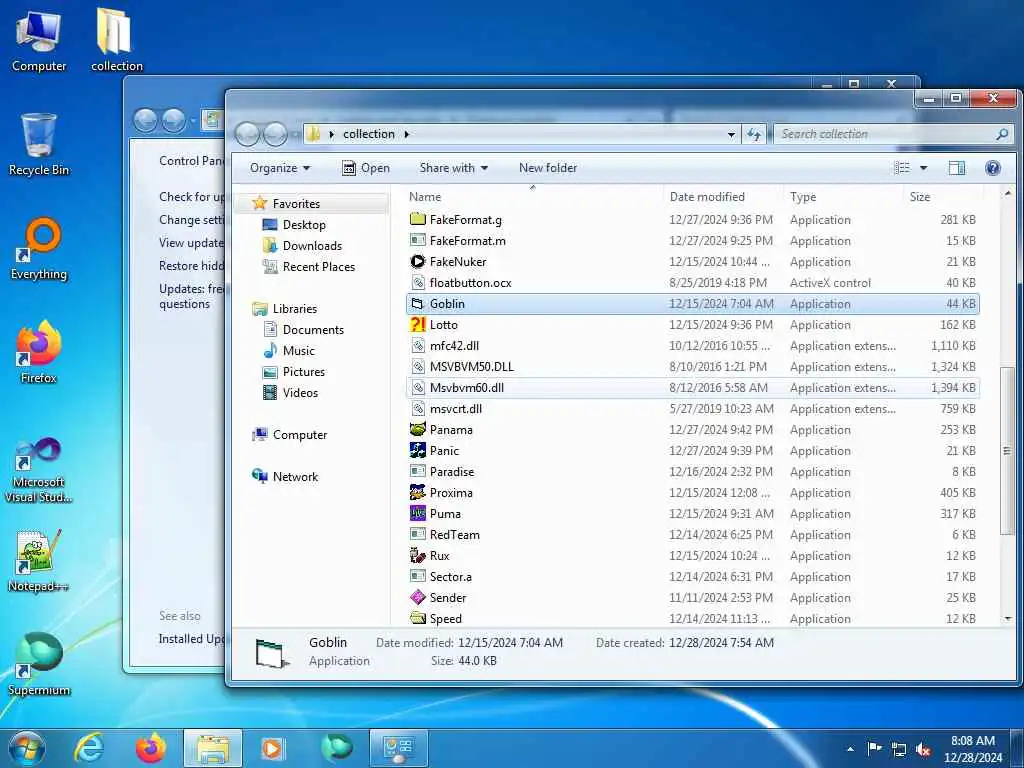Select the Goblin application icon
Image resolution: width=1024 pixels, height=768 pixels.
(x=417, y=304)
